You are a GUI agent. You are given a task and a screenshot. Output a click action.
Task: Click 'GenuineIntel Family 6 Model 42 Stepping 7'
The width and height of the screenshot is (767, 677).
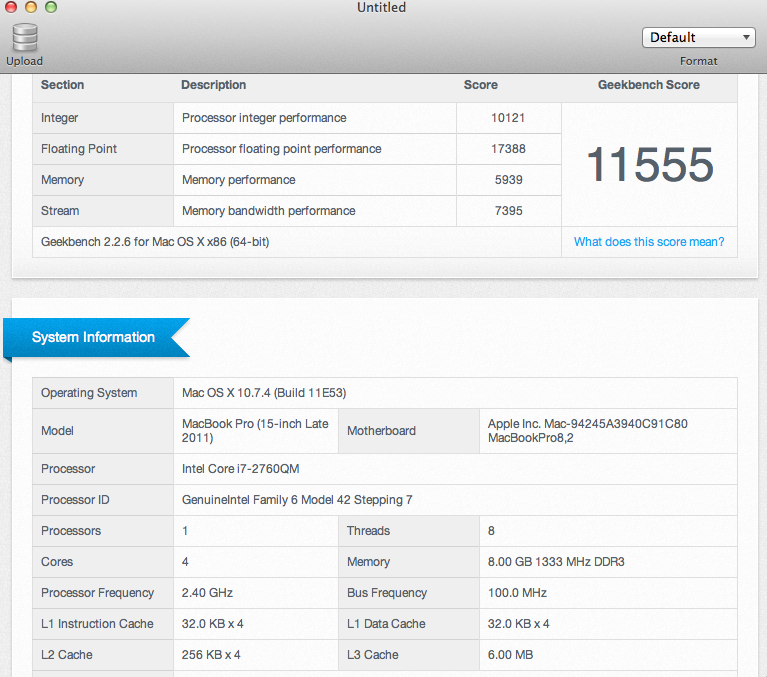coord(297,500)
